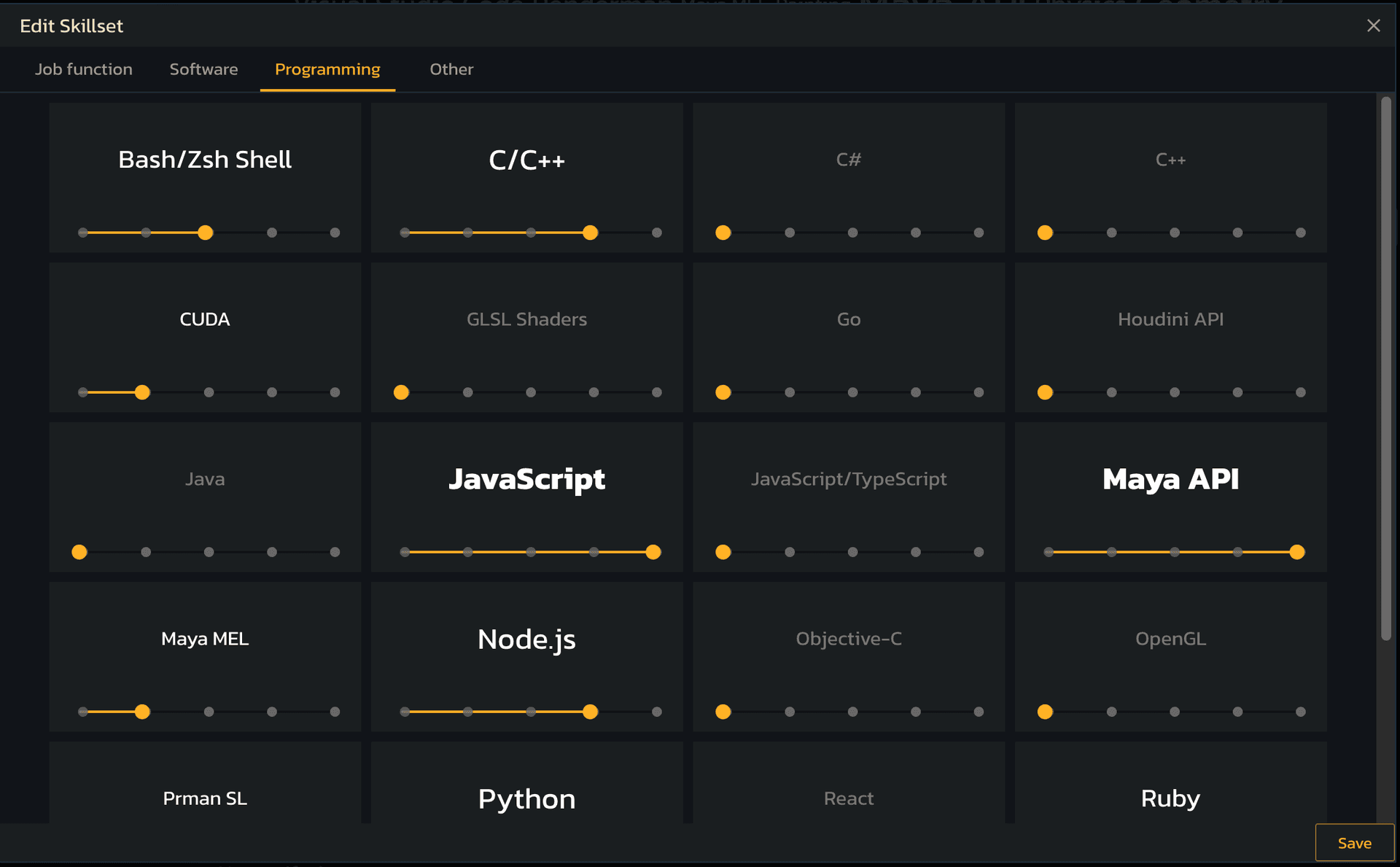The width and height of the screenshot is (1400, 867).
Task: Switch to the Job function tab
Action: (84, 69)
